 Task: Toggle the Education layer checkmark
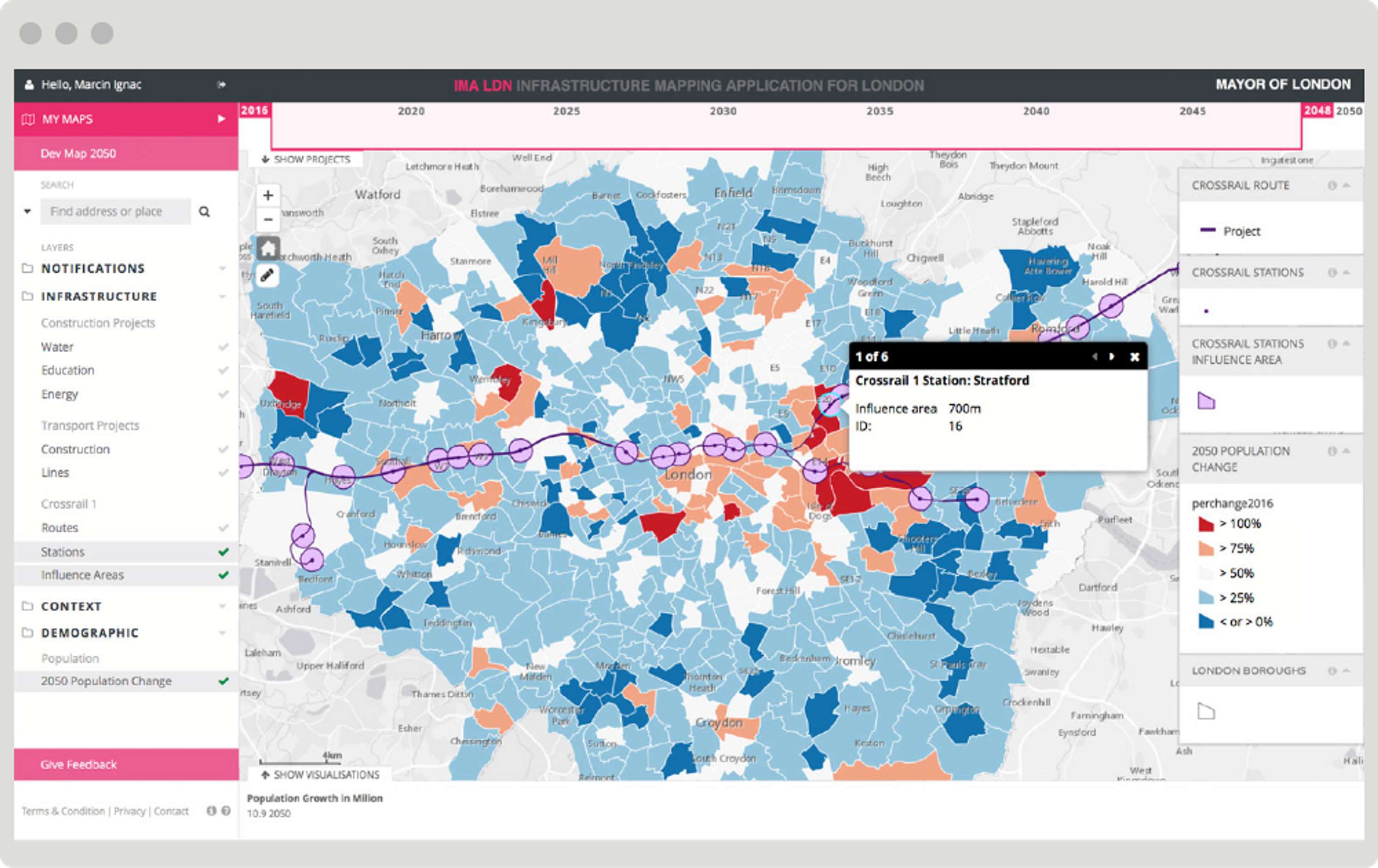(223, 370)
